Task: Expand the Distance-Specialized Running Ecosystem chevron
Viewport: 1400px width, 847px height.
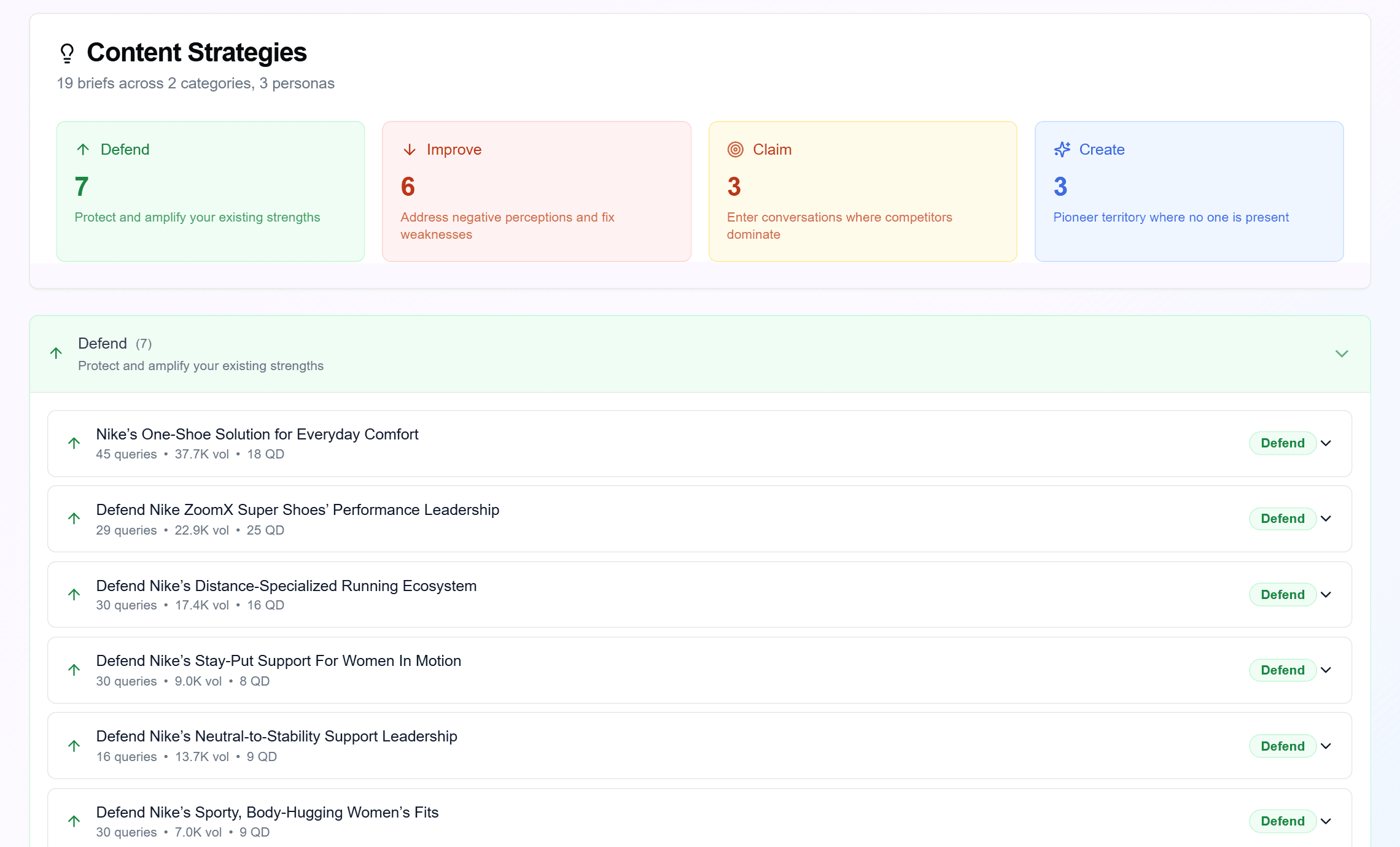Action: (1326, 595)
